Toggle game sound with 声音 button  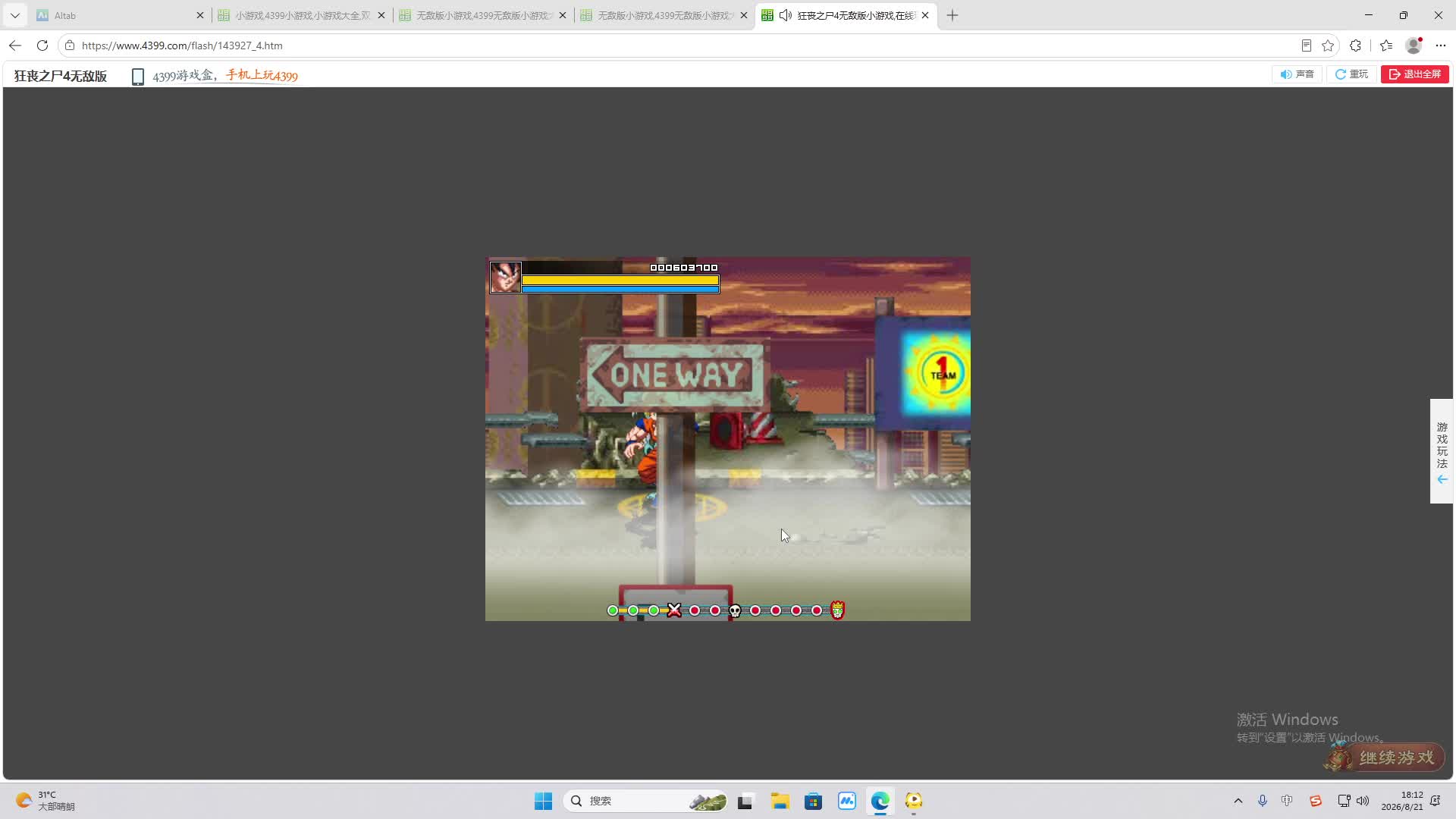1297,74
